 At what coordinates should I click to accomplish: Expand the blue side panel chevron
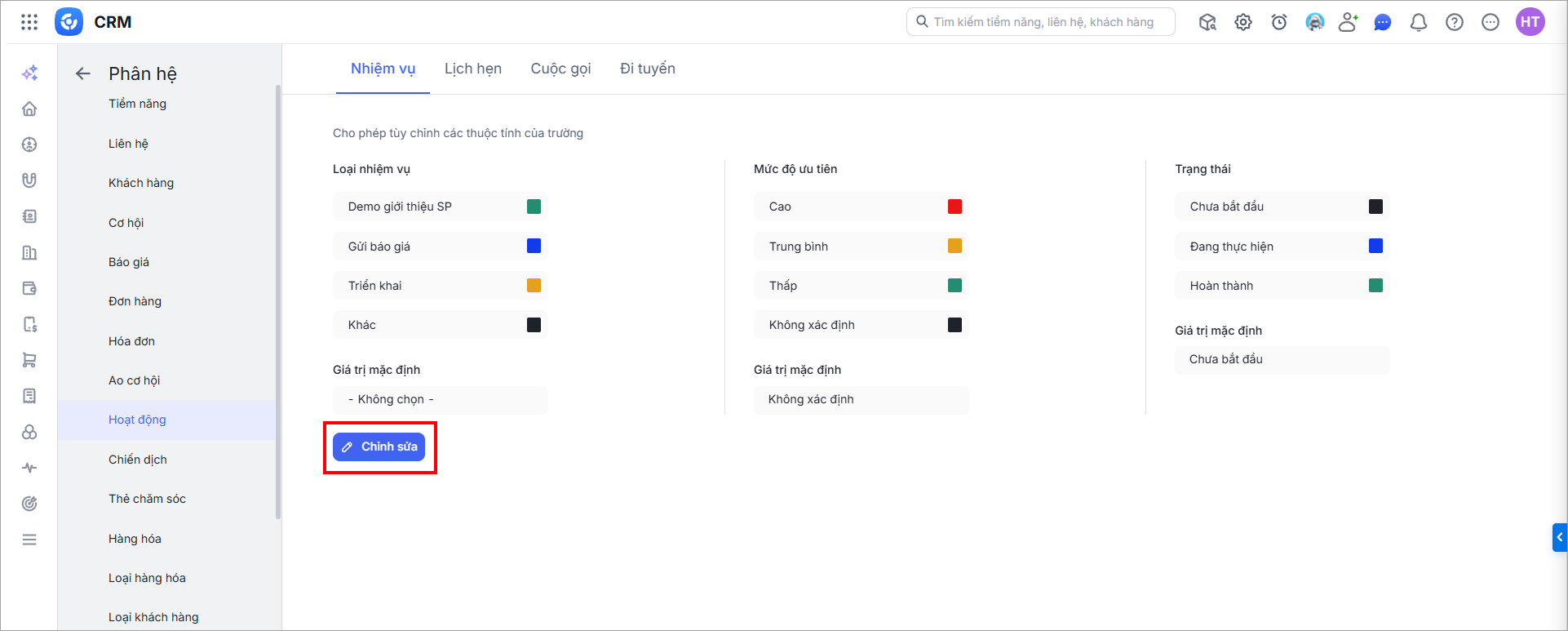(1559, 537)
